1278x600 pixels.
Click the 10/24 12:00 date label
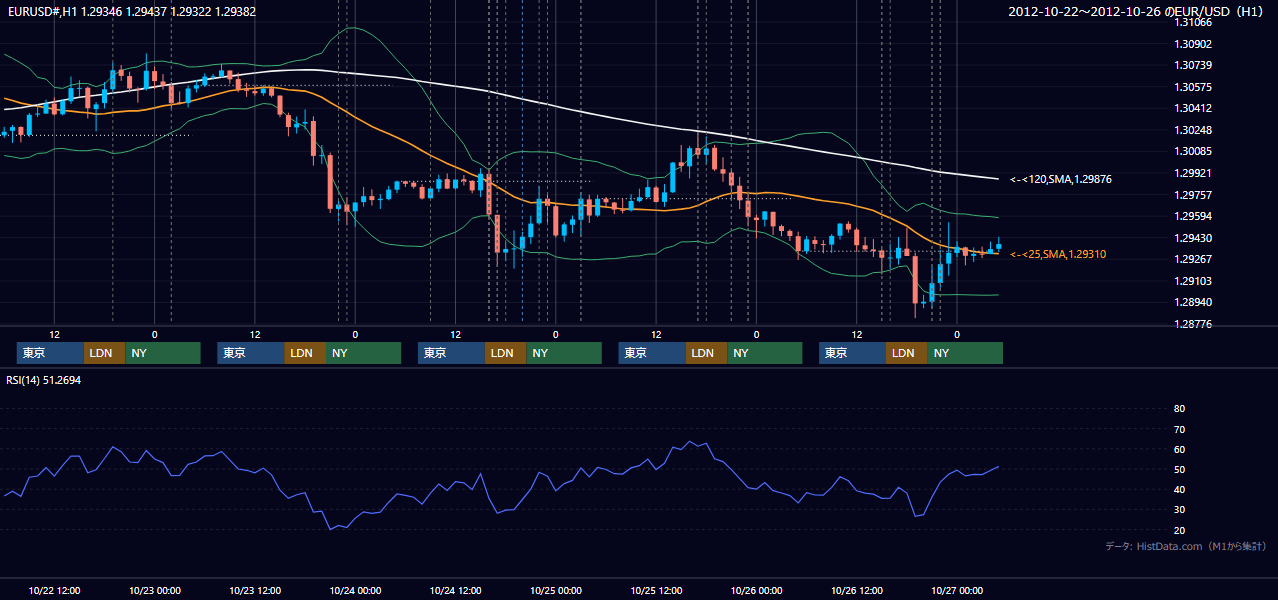click(455, 590)
